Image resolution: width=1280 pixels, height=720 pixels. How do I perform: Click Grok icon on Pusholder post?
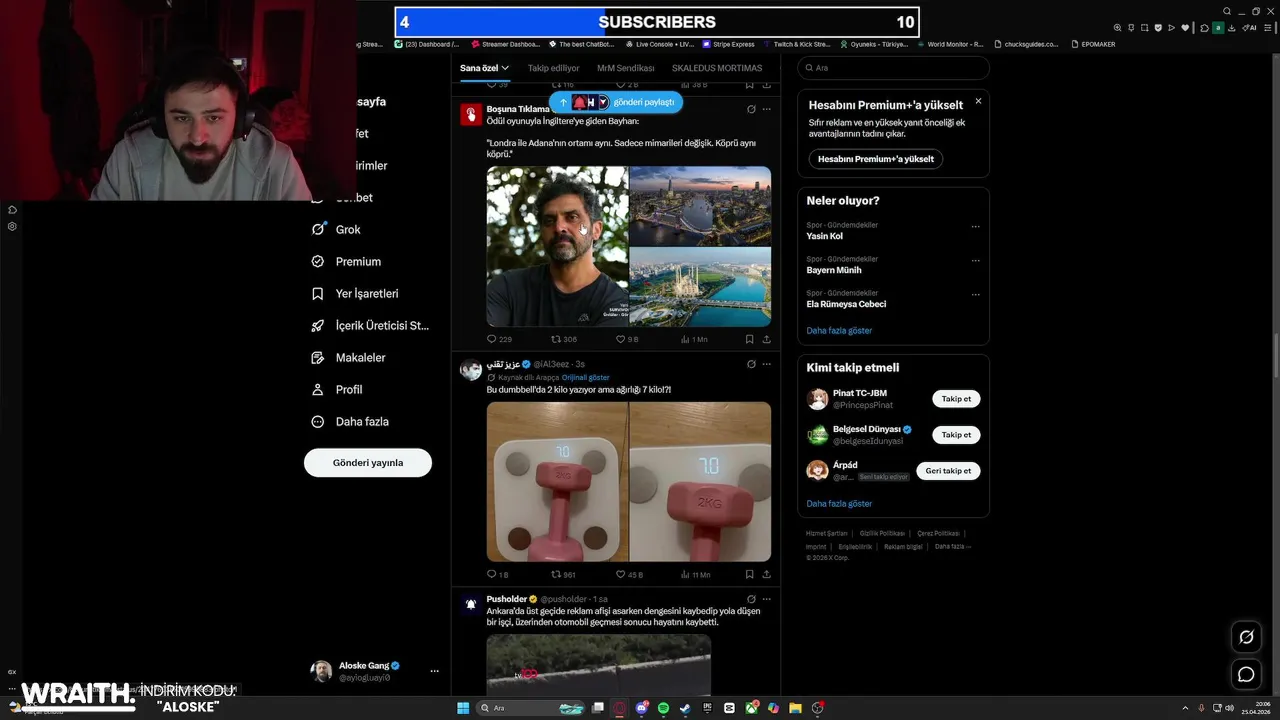(751, 599)
